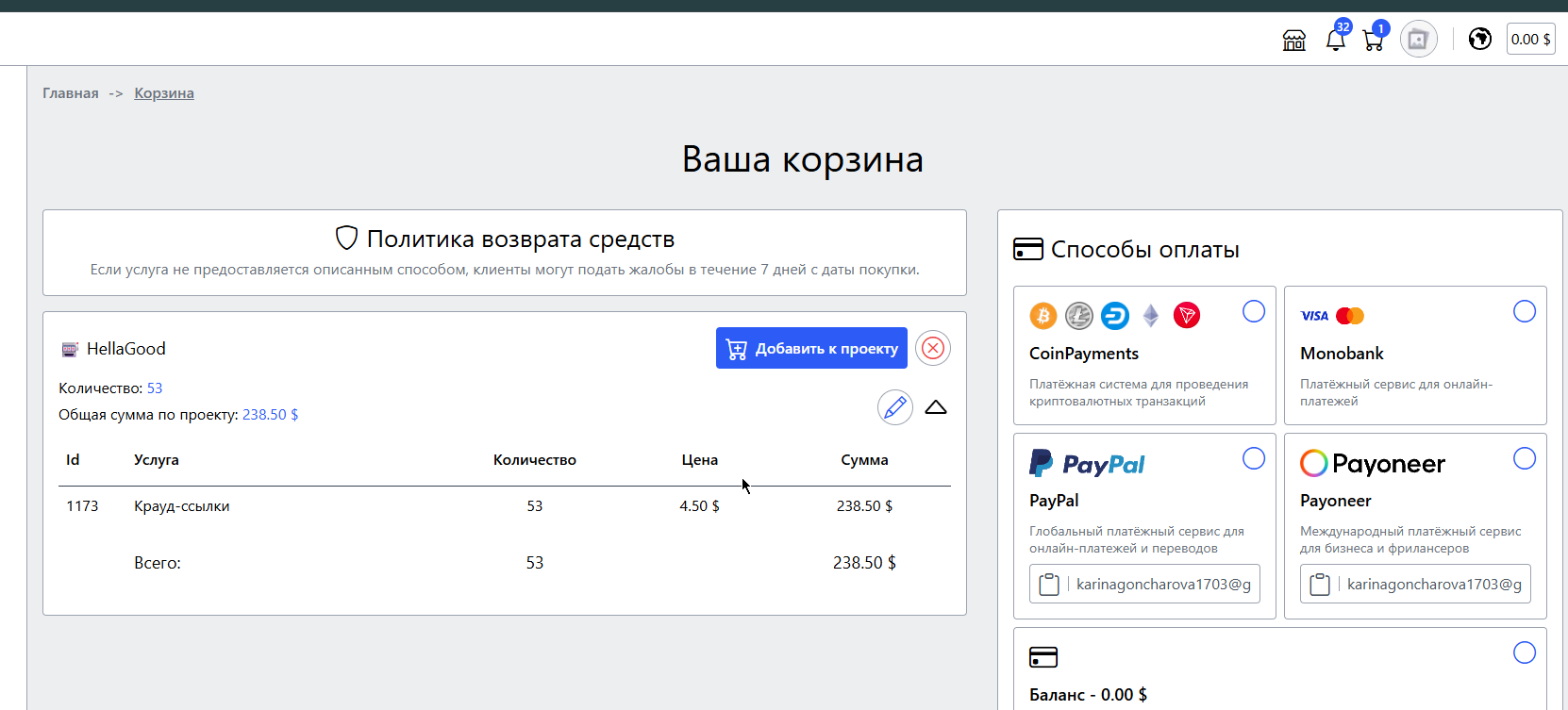Click the Dash icon in CoinPayments
This screenshot has height=710, width=1568.
click(x=1115, y=316)
